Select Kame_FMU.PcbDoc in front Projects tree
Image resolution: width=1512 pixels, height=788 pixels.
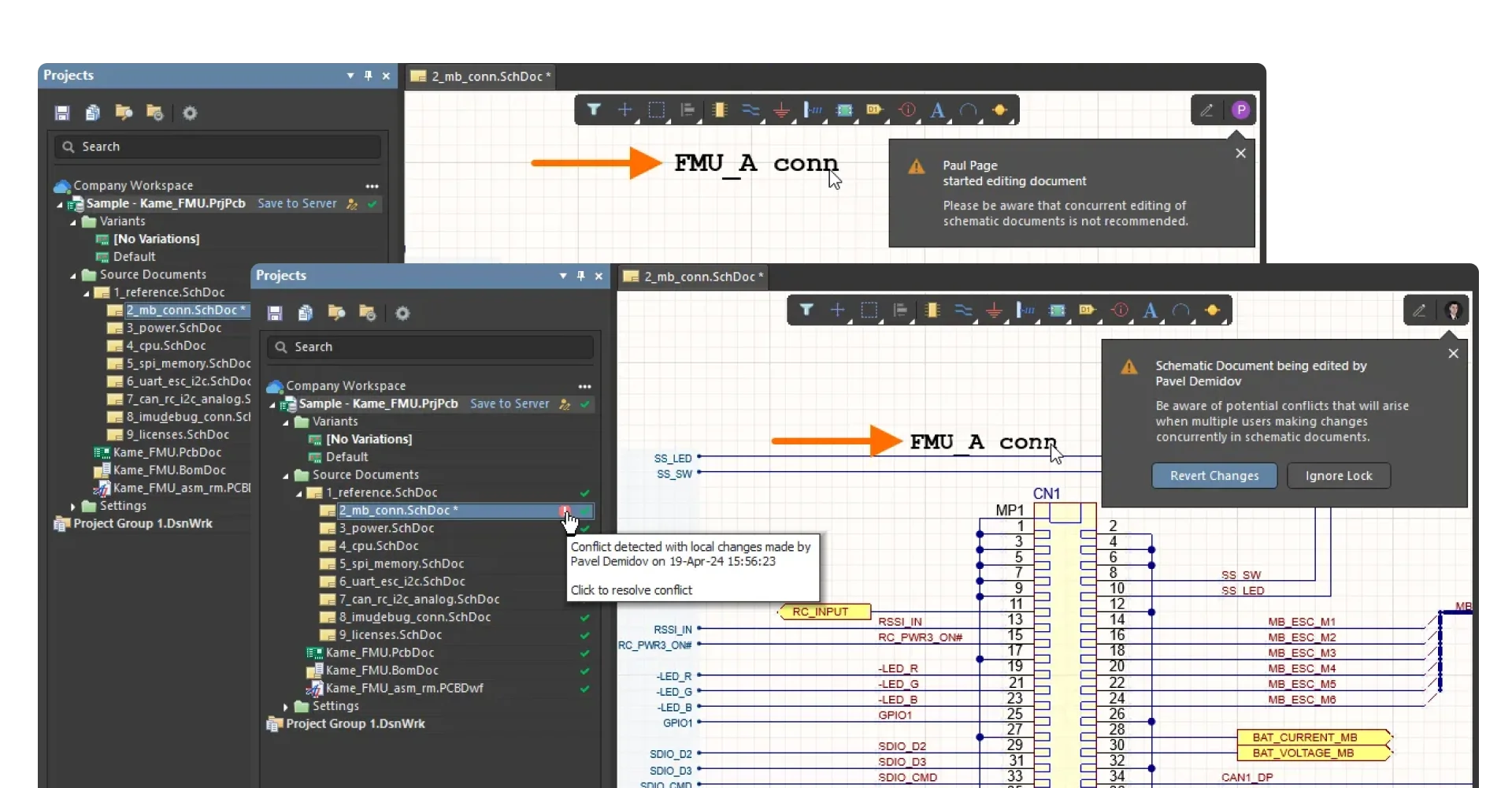380,652
